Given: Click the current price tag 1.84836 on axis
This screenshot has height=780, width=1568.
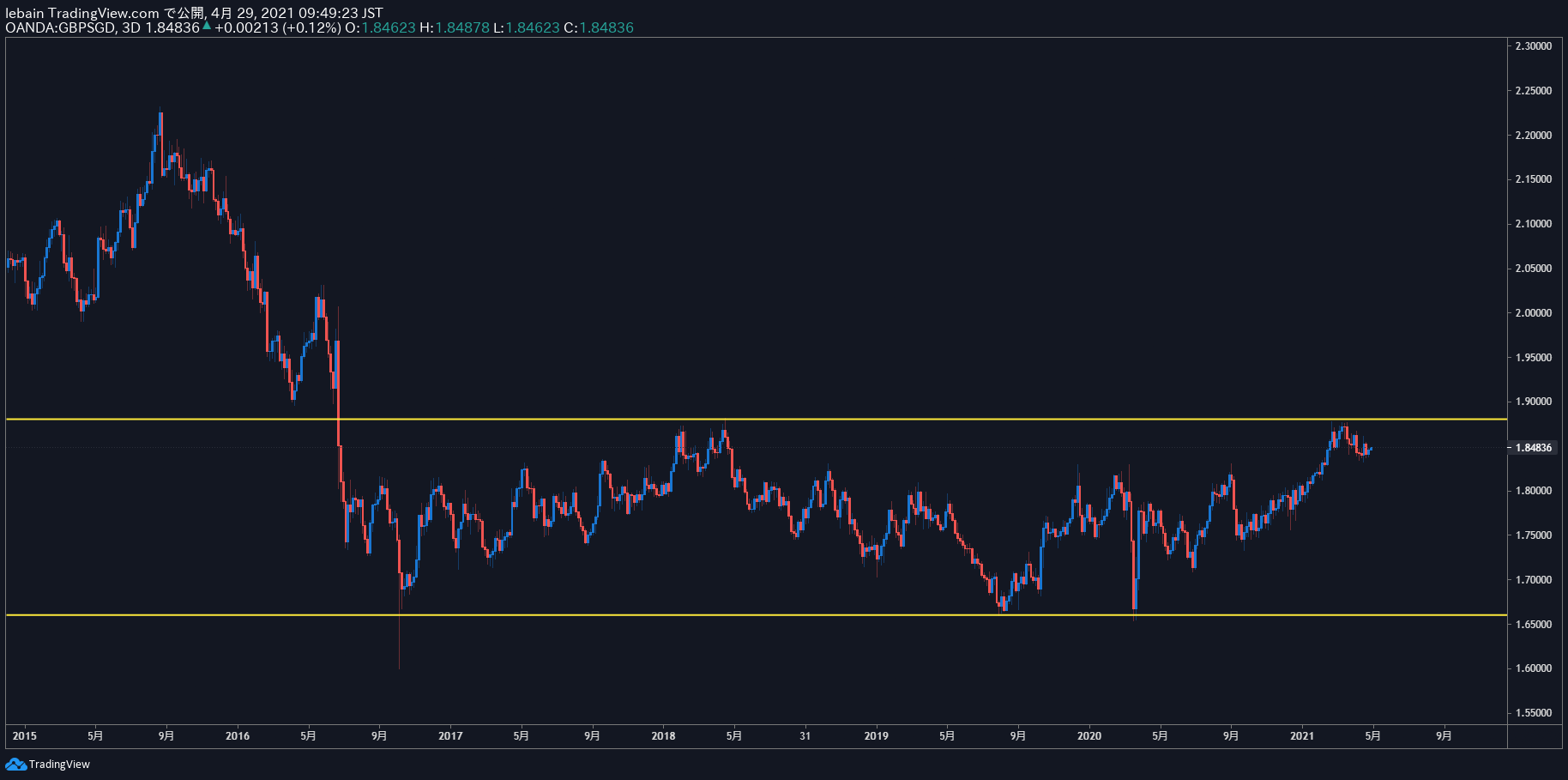Looking at the screenshot, I should coord(1533,448).
